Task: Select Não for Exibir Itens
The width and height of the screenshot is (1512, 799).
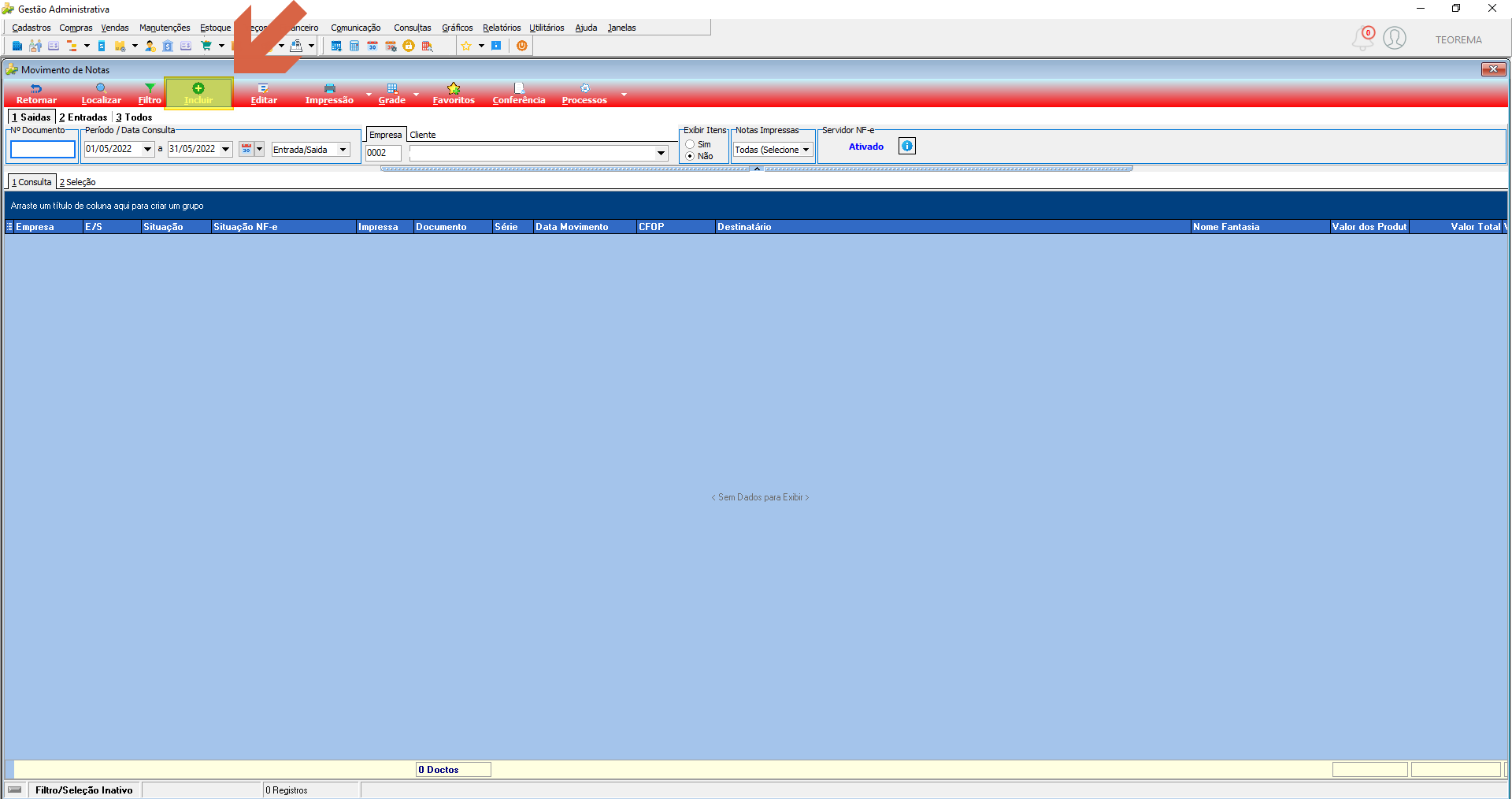Action: tap(690, 156)
